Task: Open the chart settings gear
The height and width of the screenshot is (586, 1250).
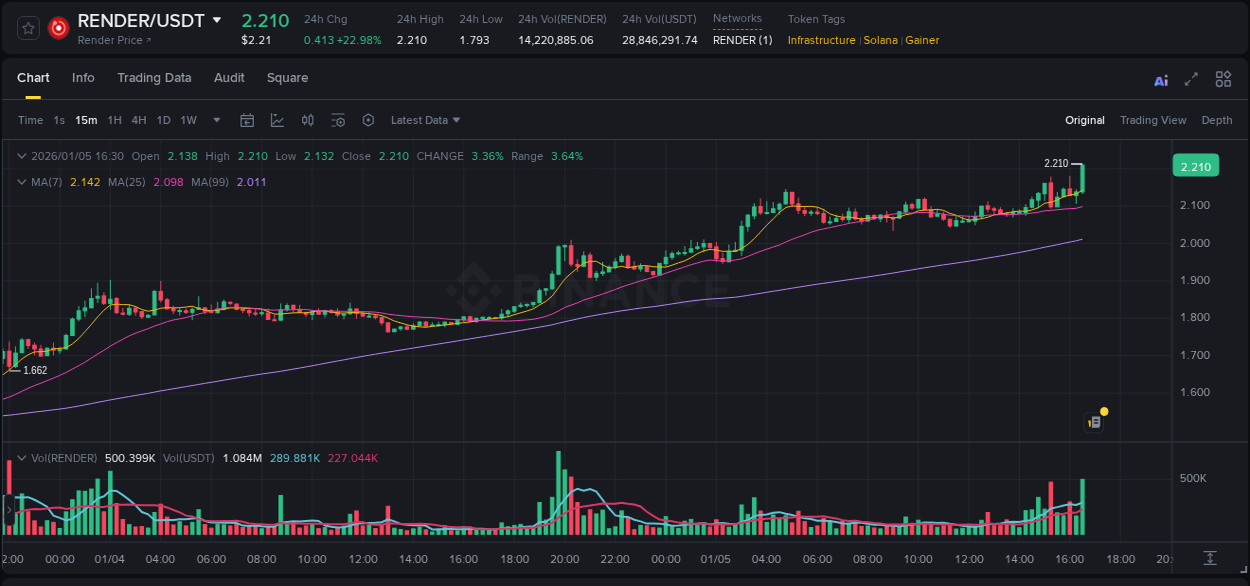Action: point(368,120)
